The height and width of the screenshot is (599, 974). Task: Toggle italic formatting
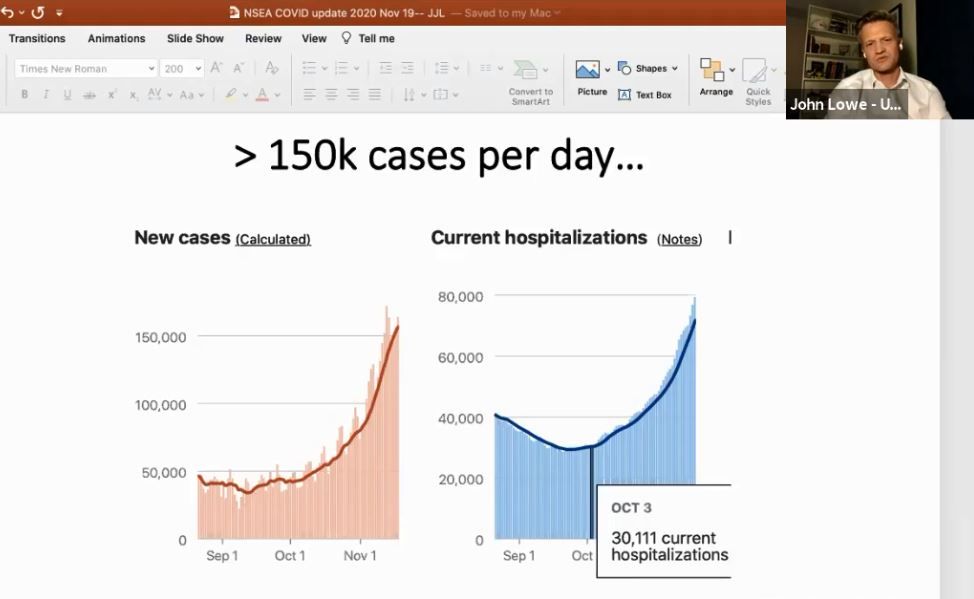(x=46, y=95)
